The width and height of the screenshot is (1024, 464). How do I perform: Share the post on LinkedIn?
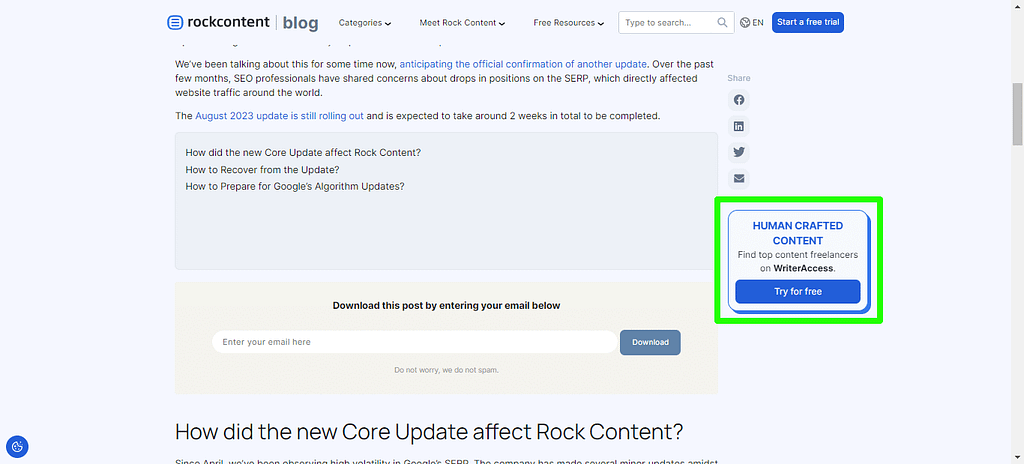coord(739,126)
